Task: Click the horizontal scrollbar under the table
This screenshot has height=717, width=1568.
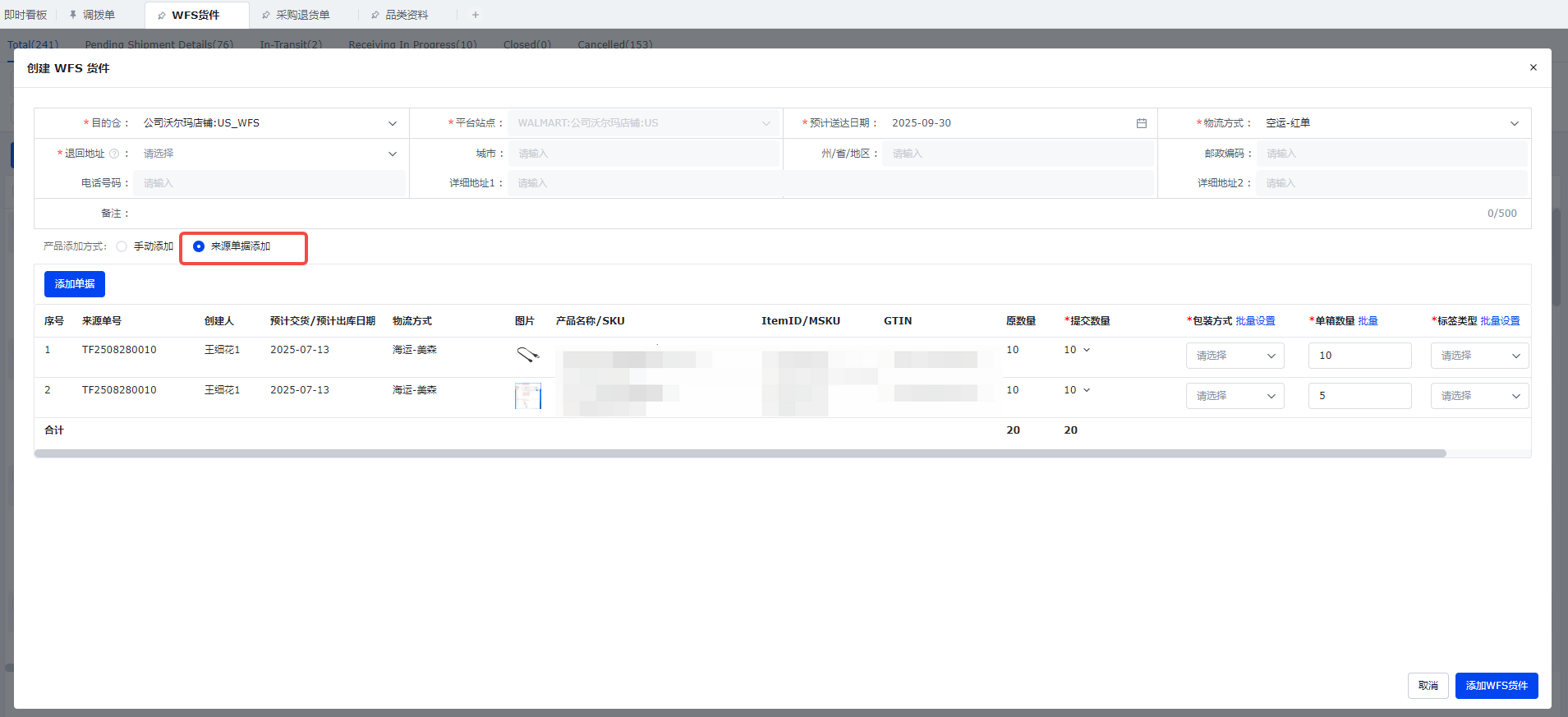Action: pyautogui.click(x=740, y=453)
